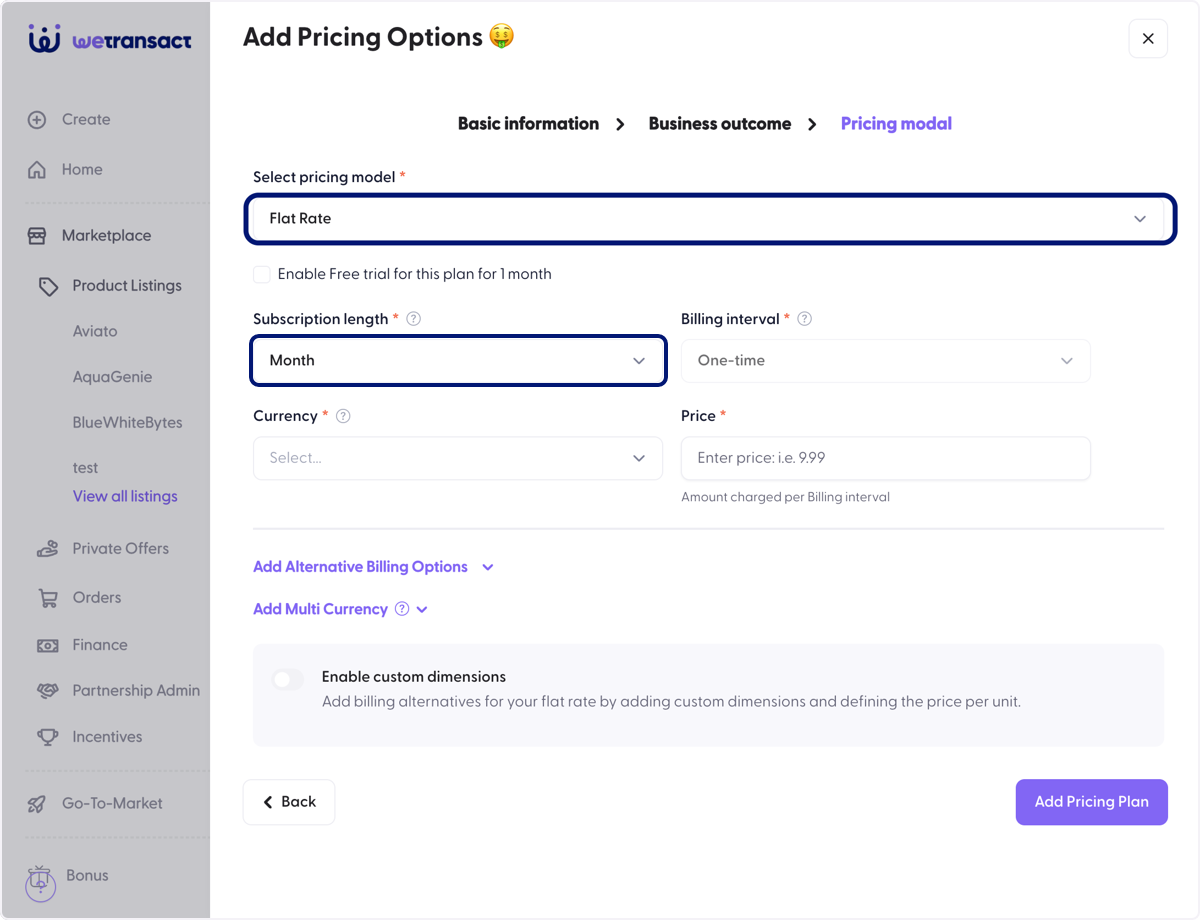Image resolution: width=1200 pixels, height=920 pixels.
Task: Open Partnership Admin in the sidebar
Action: coord(136,691)
